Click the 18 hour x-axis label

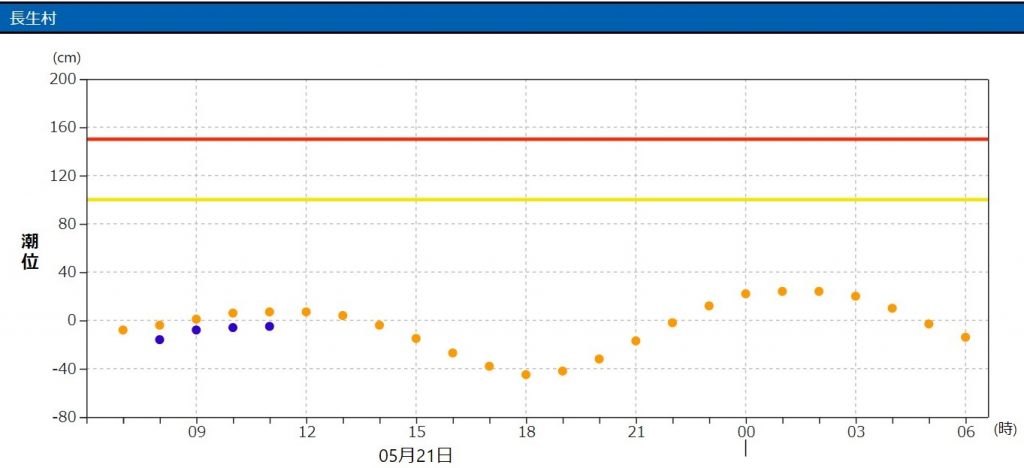click(526, 433)
